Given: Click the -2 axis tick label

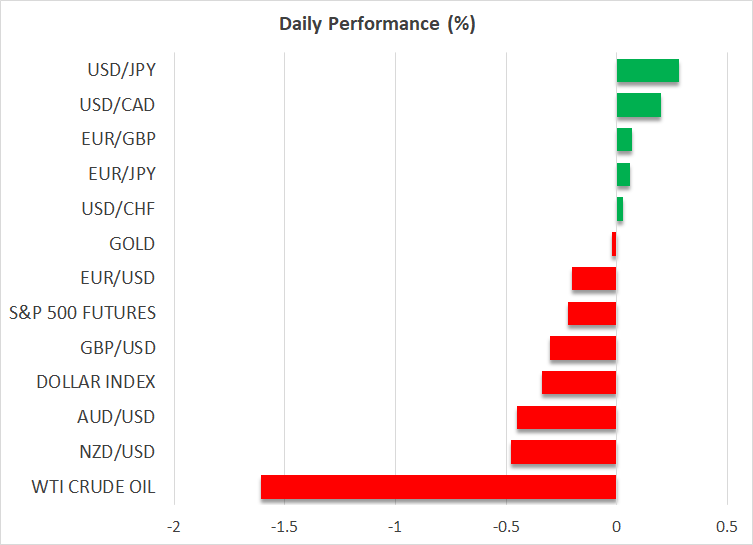Looking at the screenshot, I should point(173,526).
